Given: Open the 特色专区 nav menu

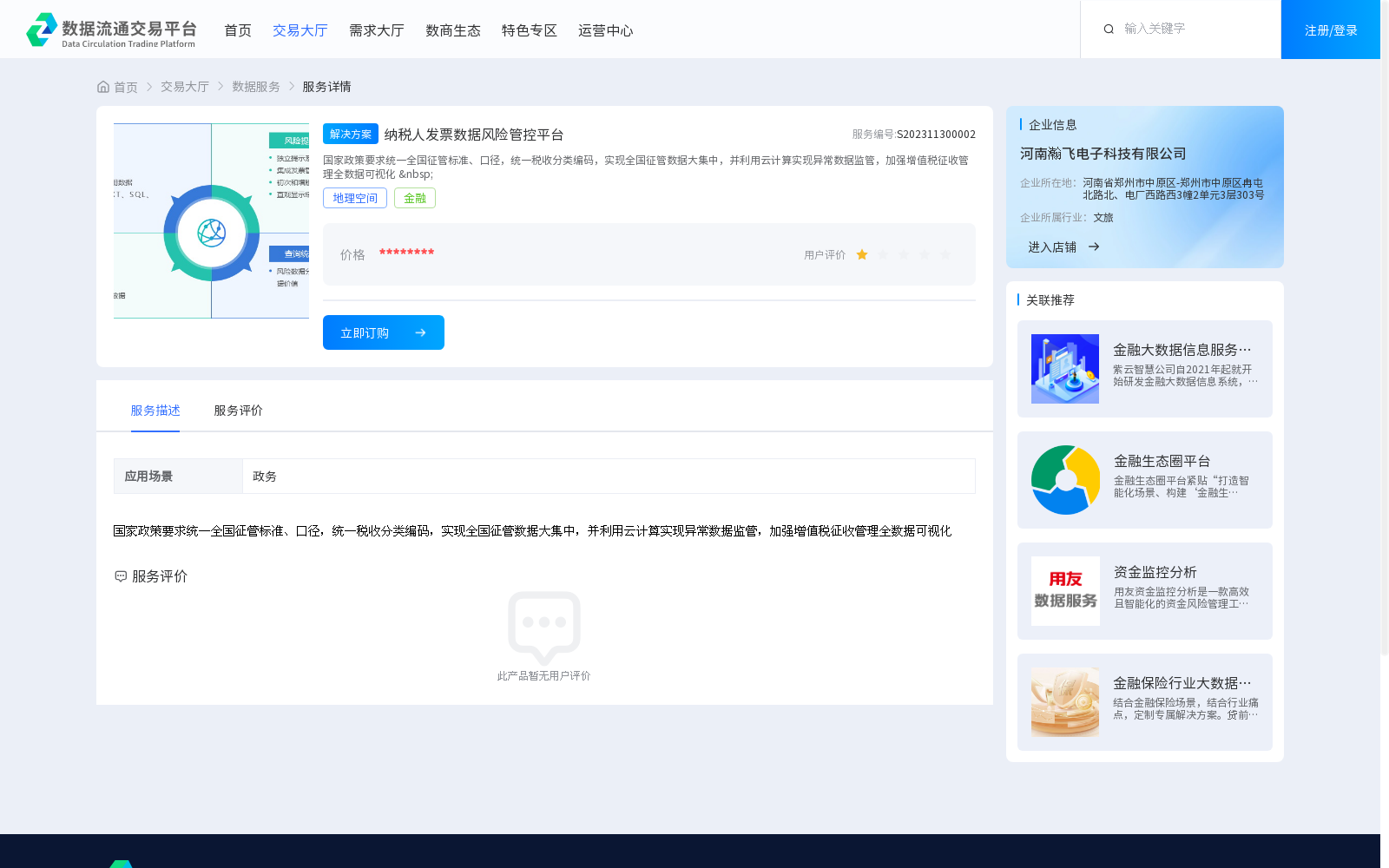Looking at the screenshot, I should [x=530, y=30].
